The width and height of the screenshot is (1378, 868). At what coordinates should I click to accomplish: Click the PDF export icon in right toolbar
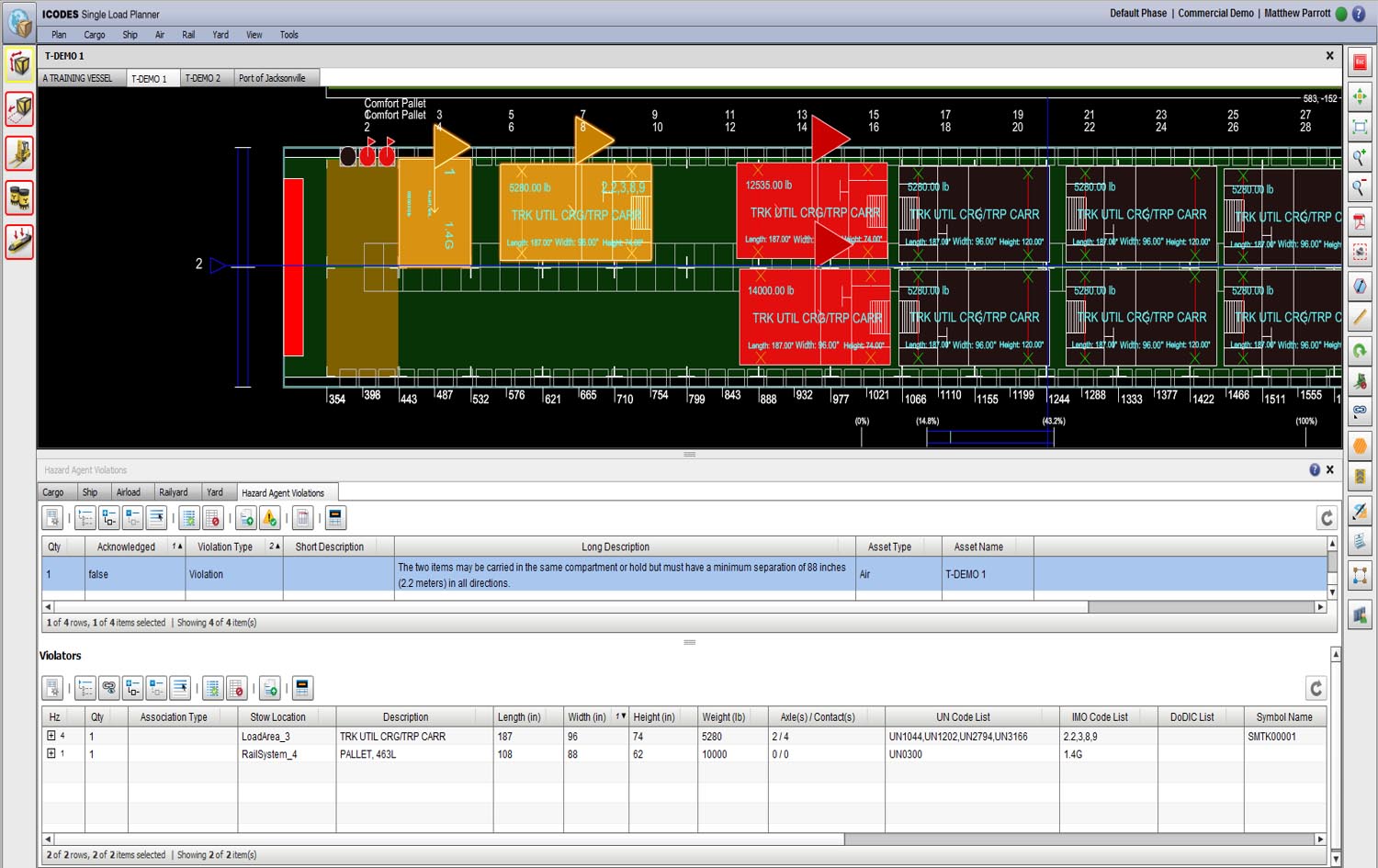(x=1360, y=220)
